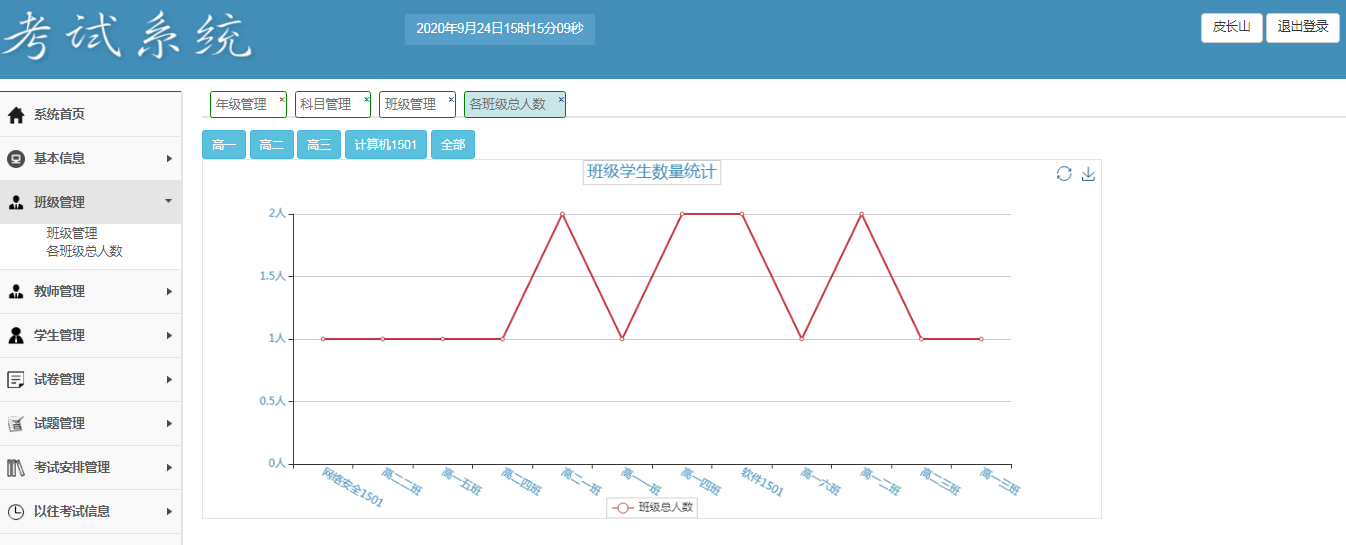The height and width of the screenshot is (545, 1346).
Task: Switch to the 年级管理 tab
Action: point(241,104)
